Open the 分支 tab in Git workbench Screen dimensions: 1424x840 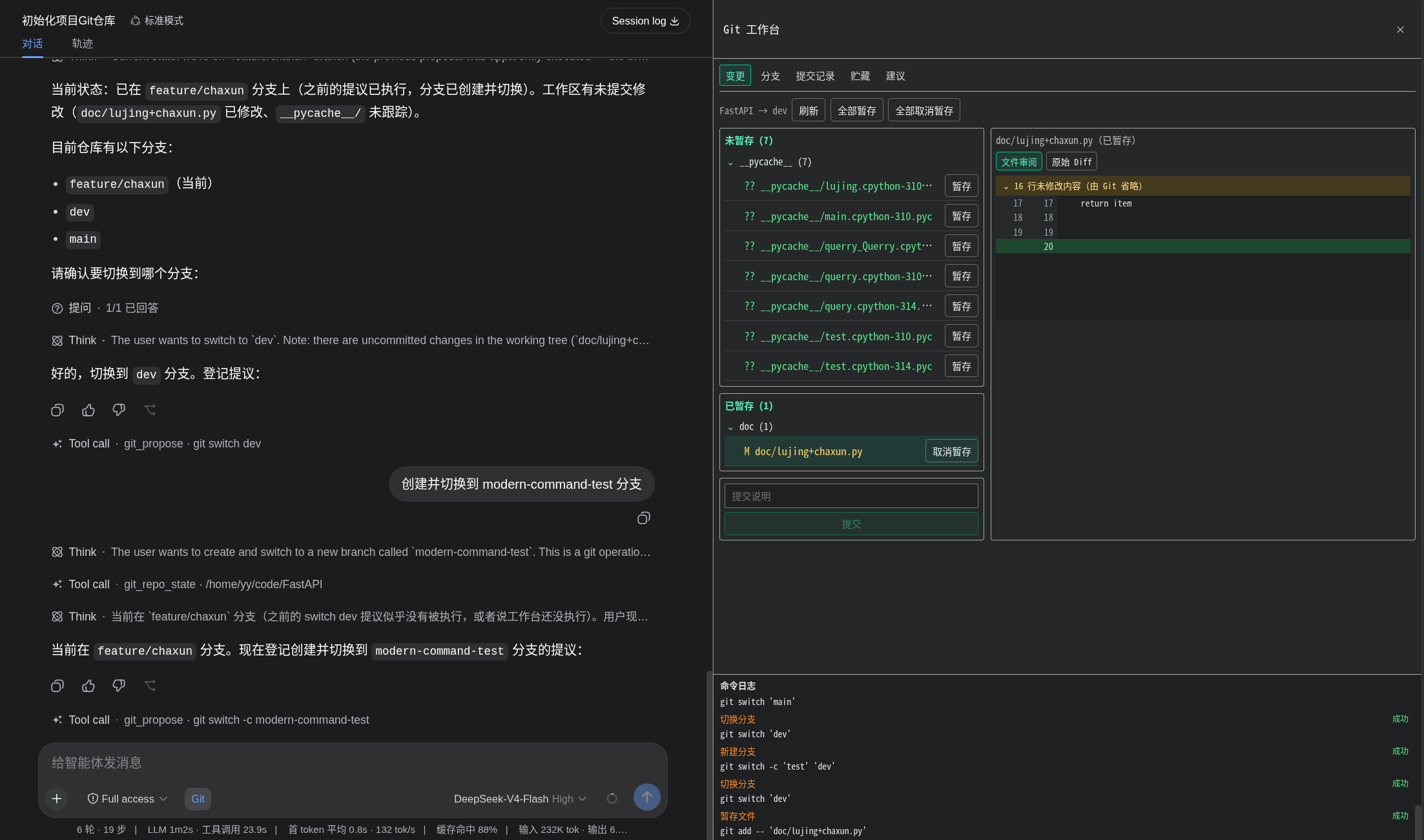click(770, 76)
